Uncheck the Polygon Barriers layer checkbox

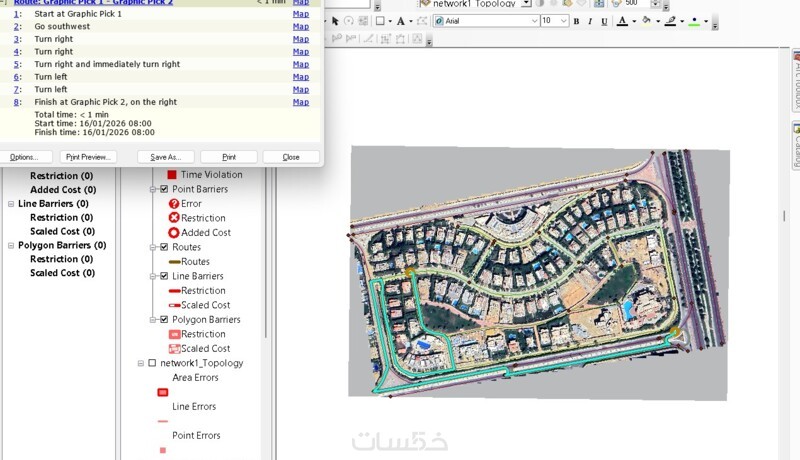[x=164, y=320]
